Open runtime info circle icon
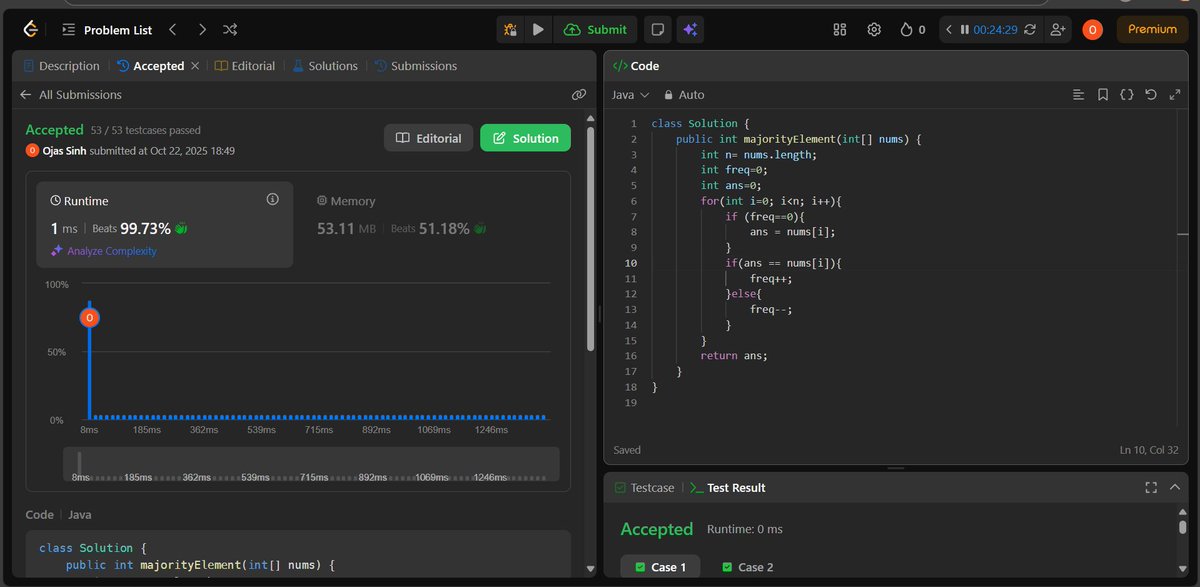This screenshot has width=1200, height=587. 272,200
